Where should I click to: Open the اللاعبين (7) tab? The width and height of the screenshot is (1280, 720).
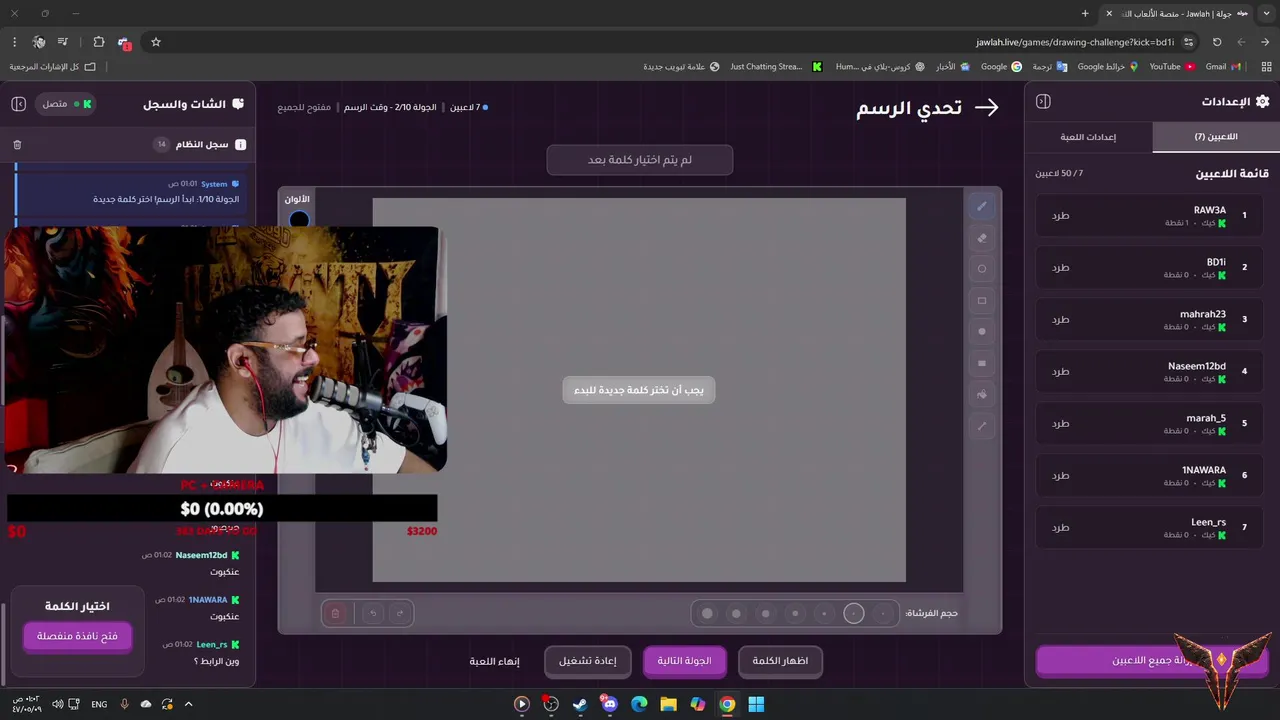coord(1216,137)
